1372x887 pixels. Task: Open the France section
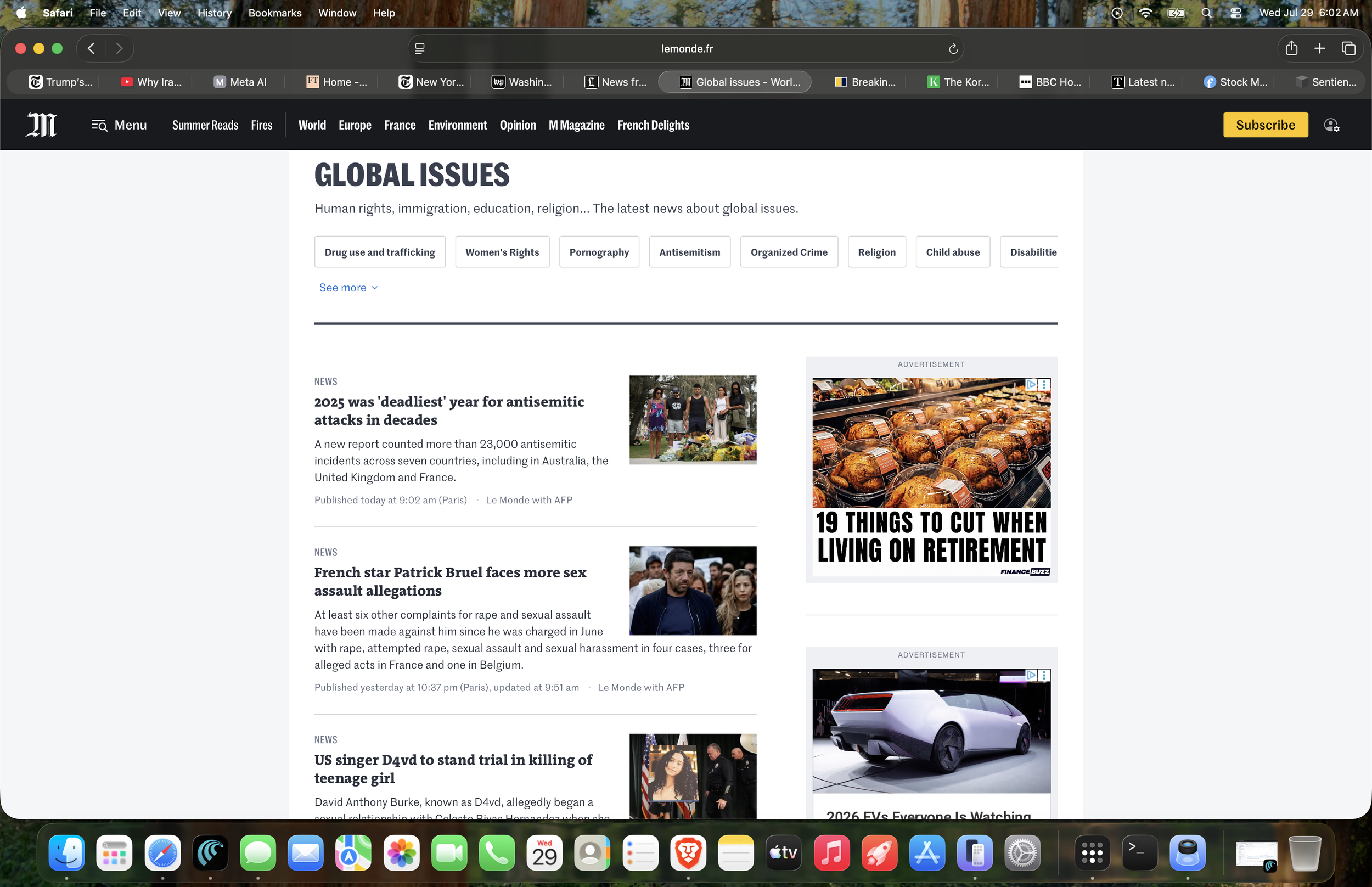coord(400,125)
